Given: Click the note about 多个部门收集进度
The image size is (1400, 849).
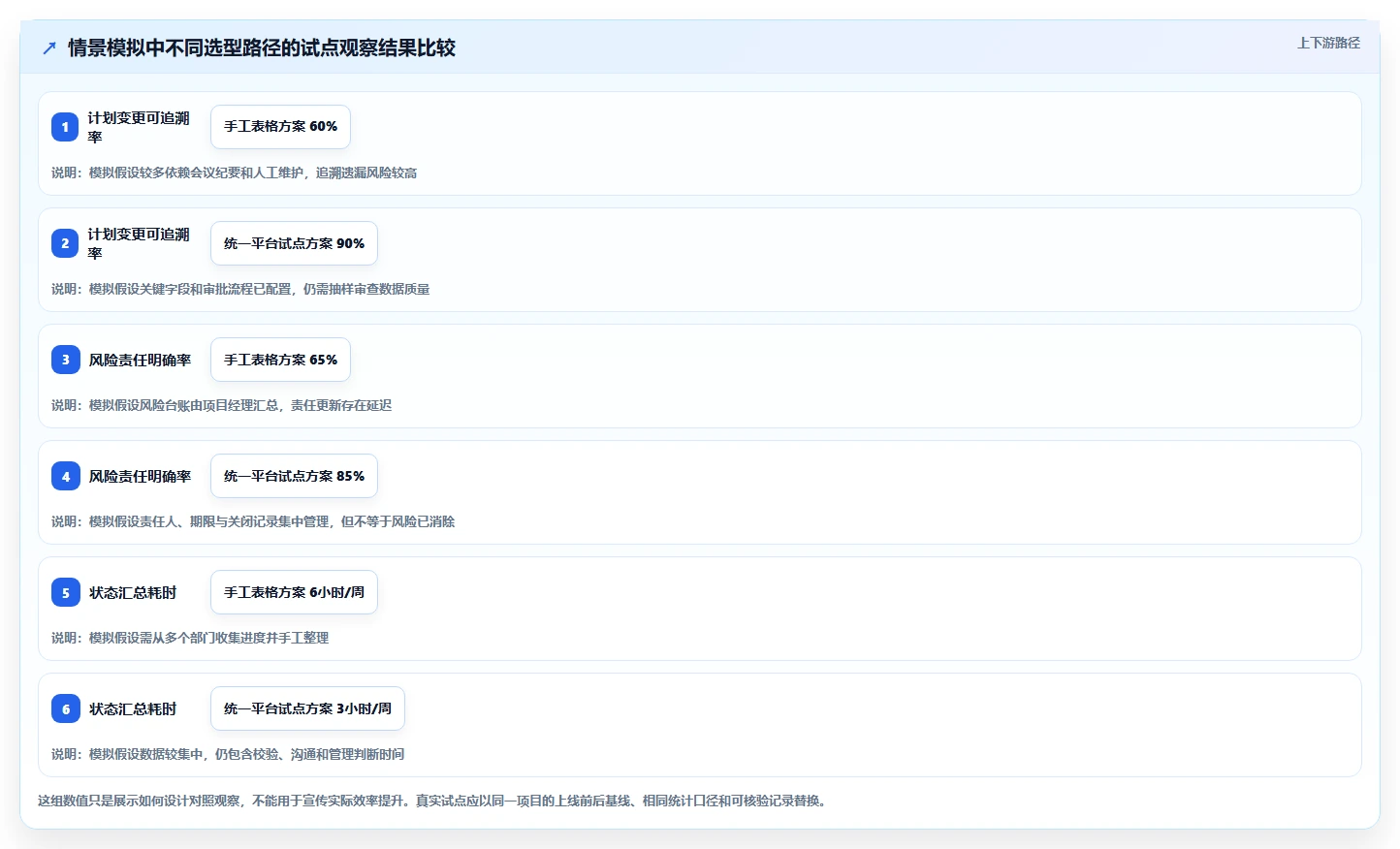Looking at the screenshot, I should coord(190,638).
